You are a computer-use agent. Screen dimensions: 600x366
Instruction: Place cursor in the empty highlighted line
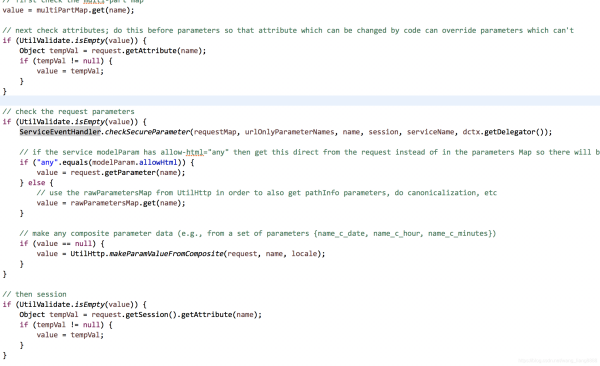pos(300,101)
